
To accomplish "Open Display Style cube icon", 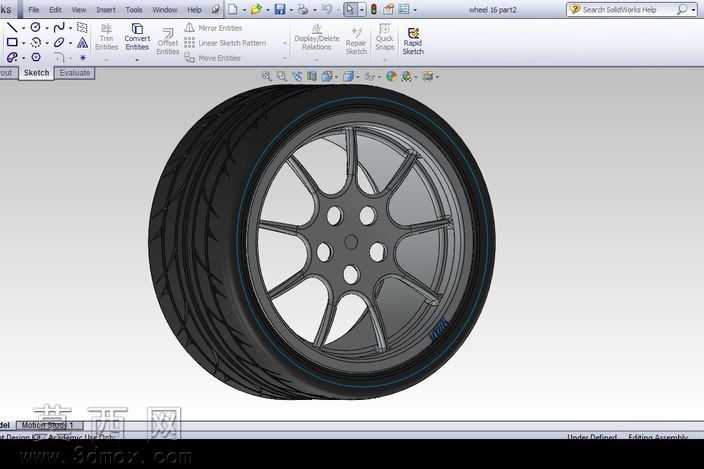I will (348, 76).
